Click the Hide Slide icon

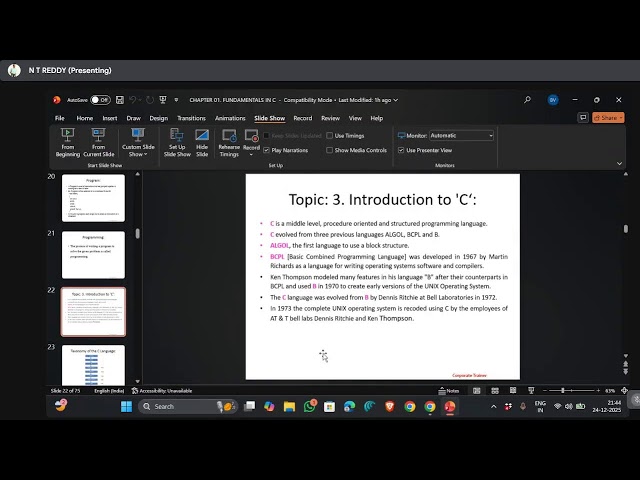[x=202, y=142]
